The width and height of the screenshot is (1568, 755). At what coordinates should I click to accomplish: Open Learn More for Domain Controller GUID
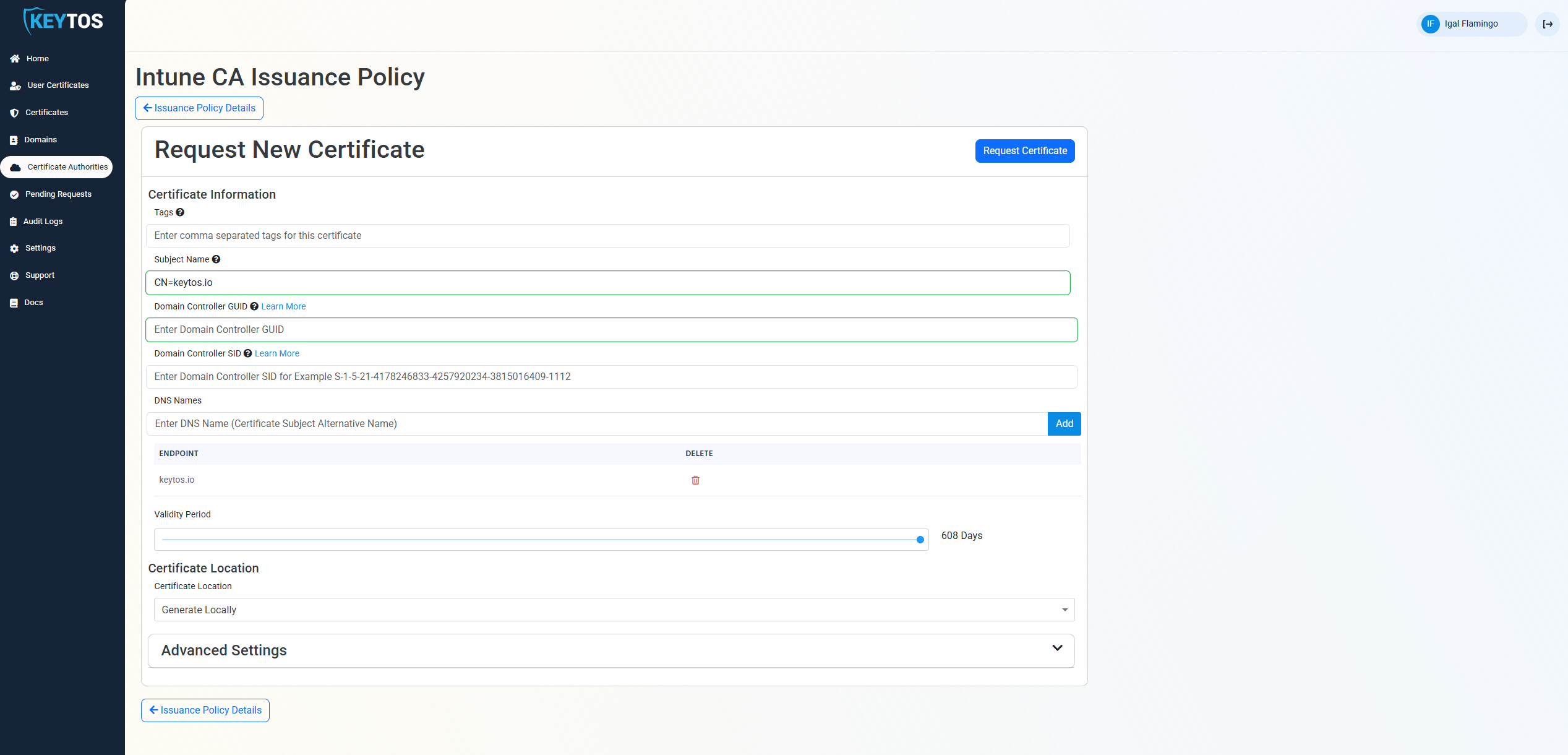[283, 306]
